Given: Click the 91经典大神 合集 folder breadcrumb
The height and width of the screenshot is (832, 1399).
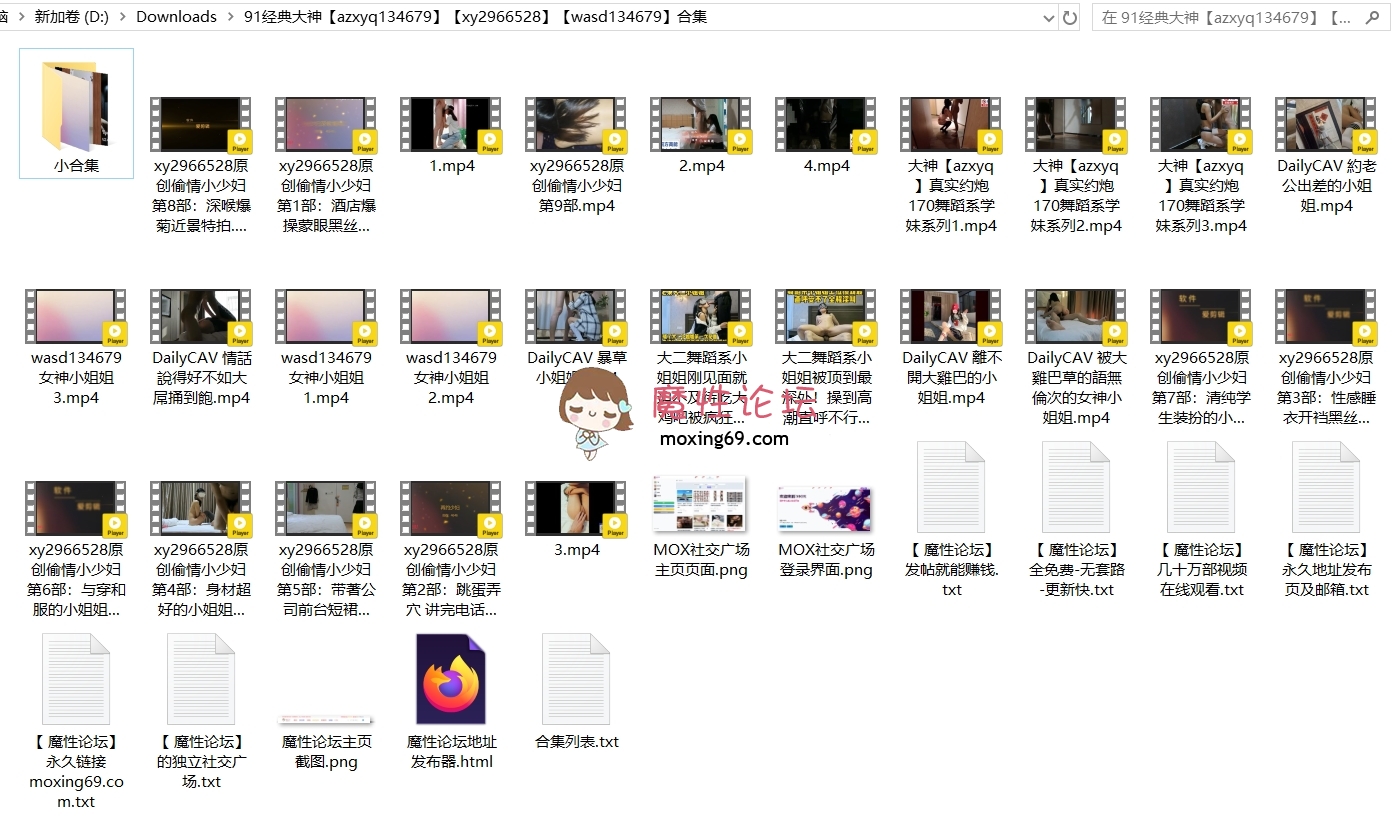Looking at the screenshot, I should click(475, 17).
